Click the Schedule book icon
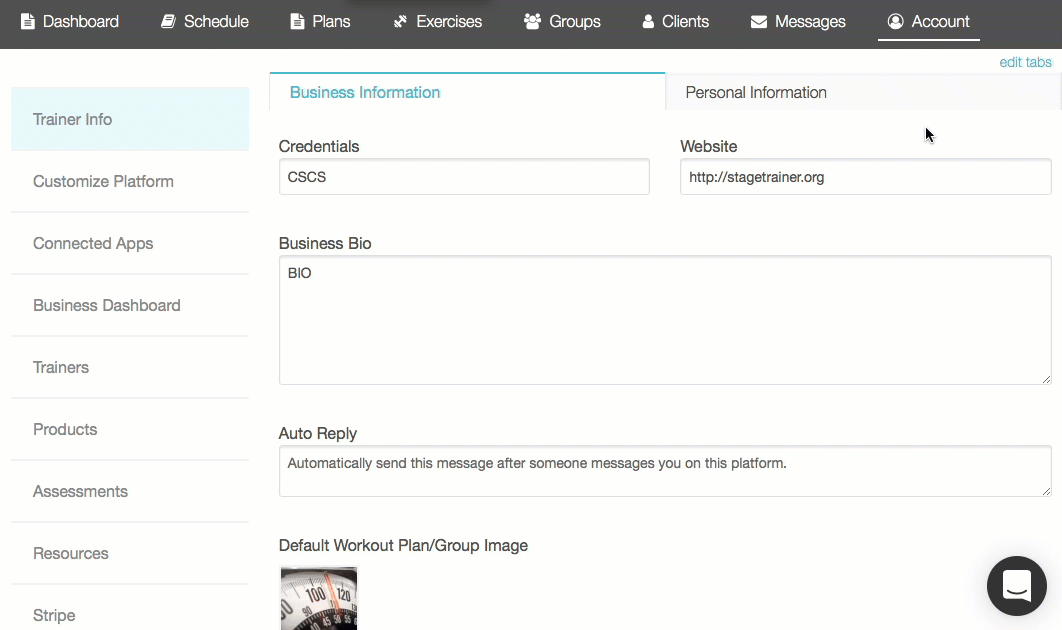Screen dimensions: 1062x630 point(169,21)
